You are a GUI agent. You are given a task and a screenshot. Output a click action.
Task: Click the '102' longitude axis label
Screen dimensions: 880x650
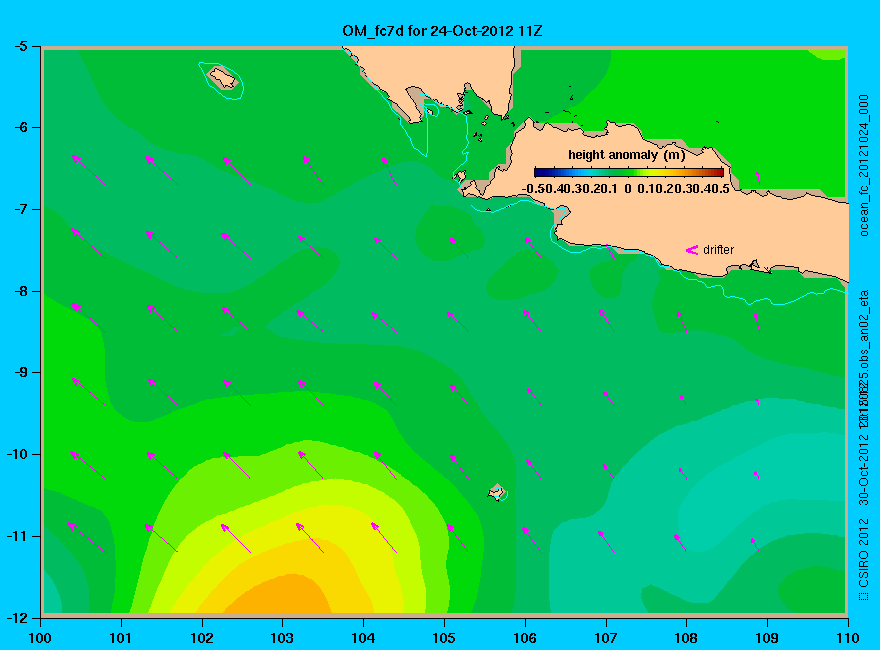[x=201, y=638]
